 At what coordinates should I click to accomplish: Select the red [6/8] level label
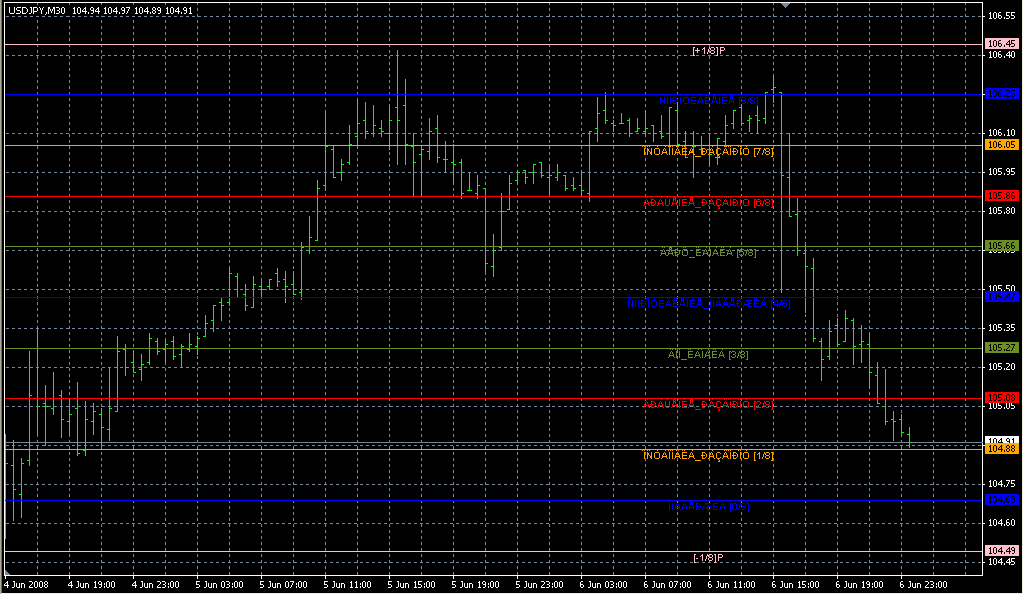(708, 202)
